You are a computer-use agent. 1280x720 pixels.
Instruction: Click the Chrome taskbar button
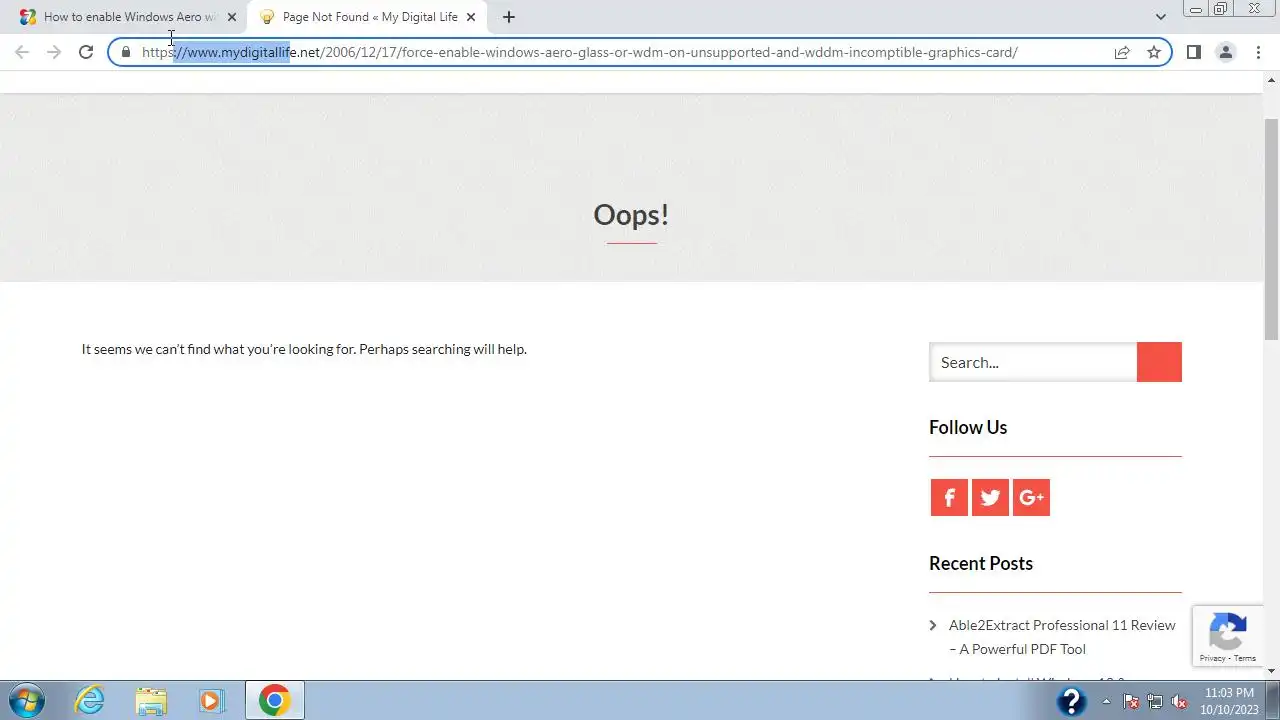pyautogui.click(x=275, y=700)
